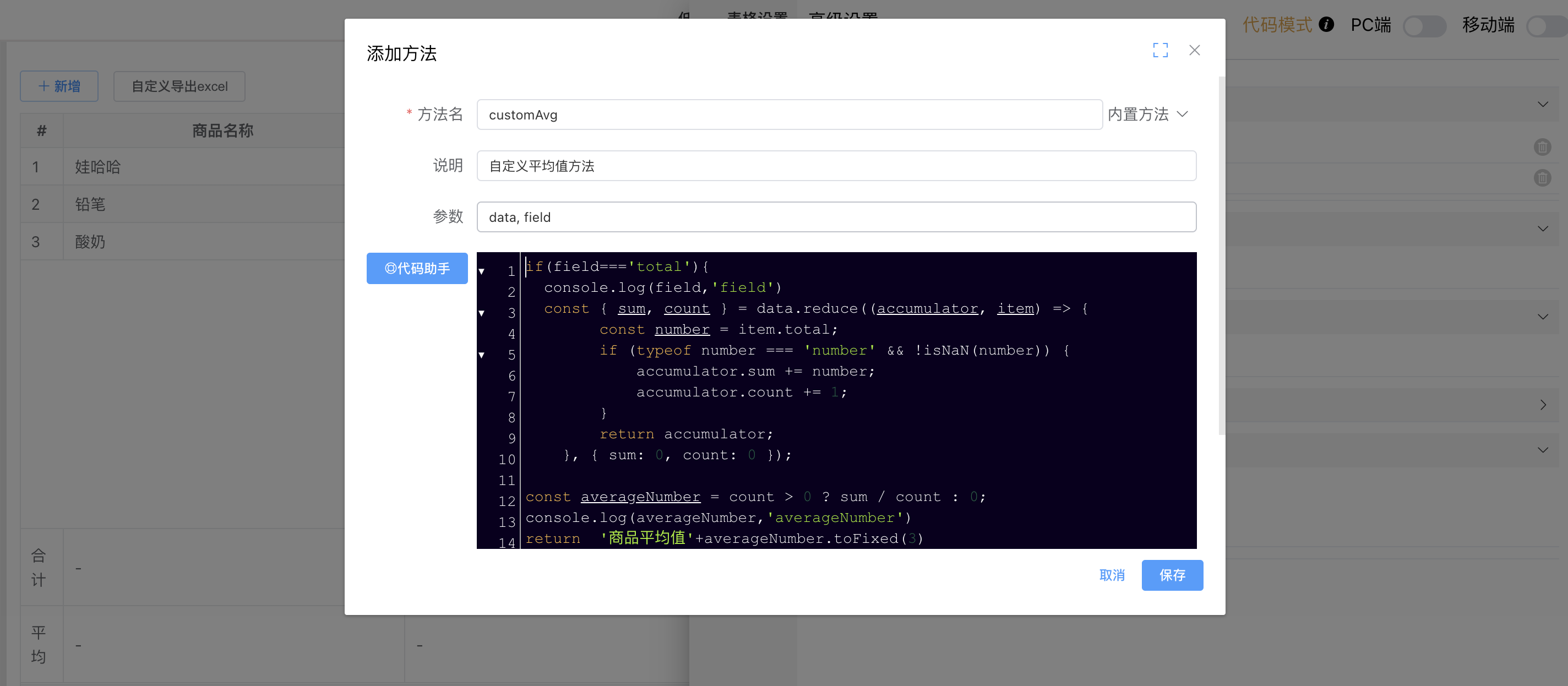Click the 代码助手 button
Screen dimensions: 1568x686
click(417, 269)
